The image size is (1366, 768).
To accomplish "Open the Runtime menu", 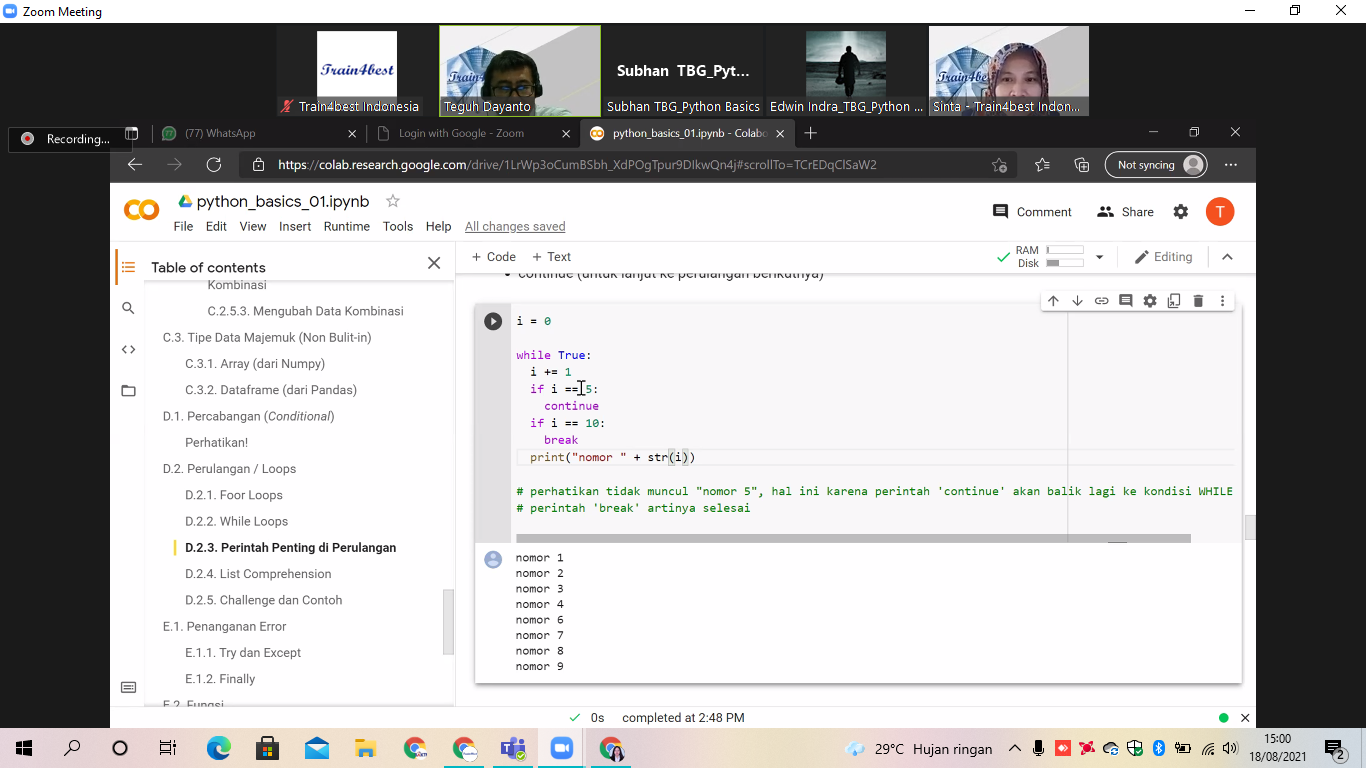I will (x=346, y=227).
